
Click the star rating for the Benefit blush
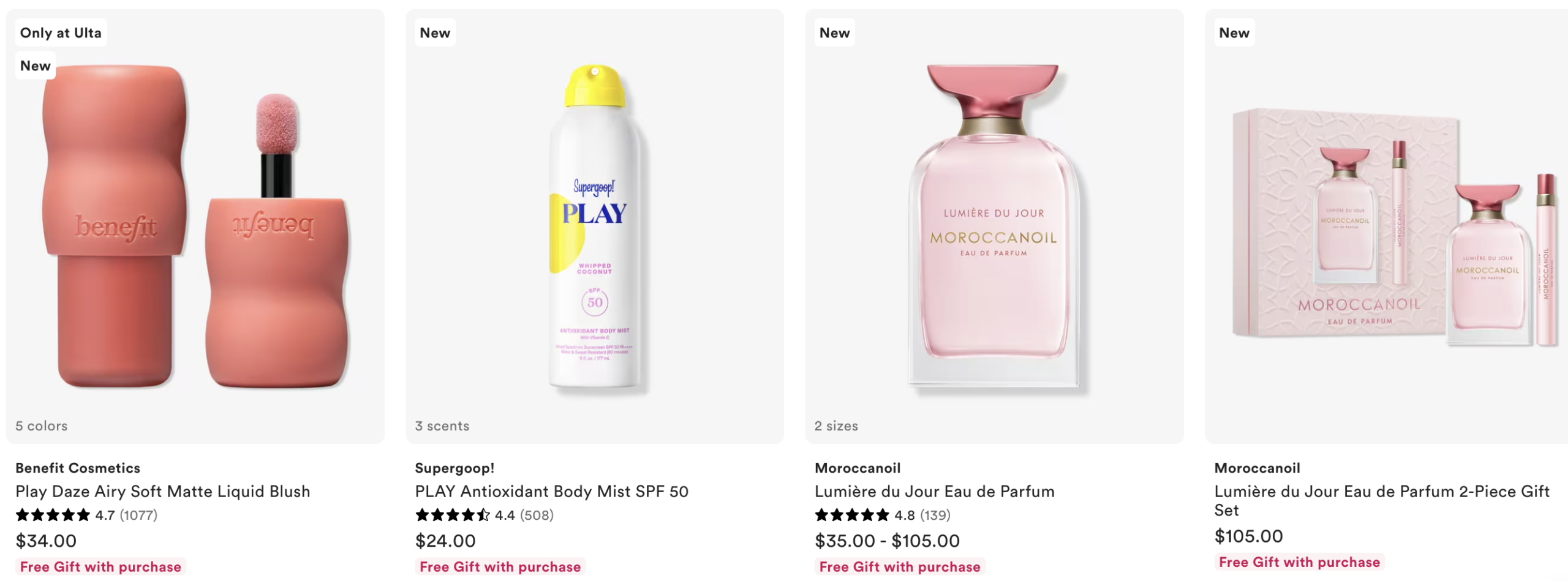click(x=86, y=515)
